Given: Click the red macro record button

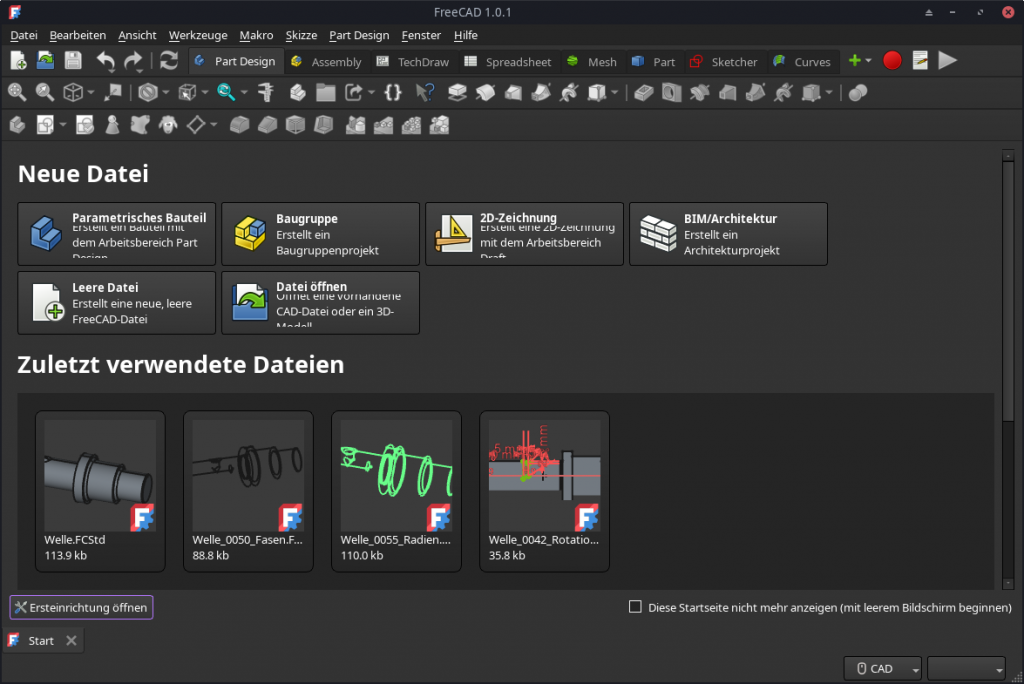Looking at the screenshot, I should 892,61.
